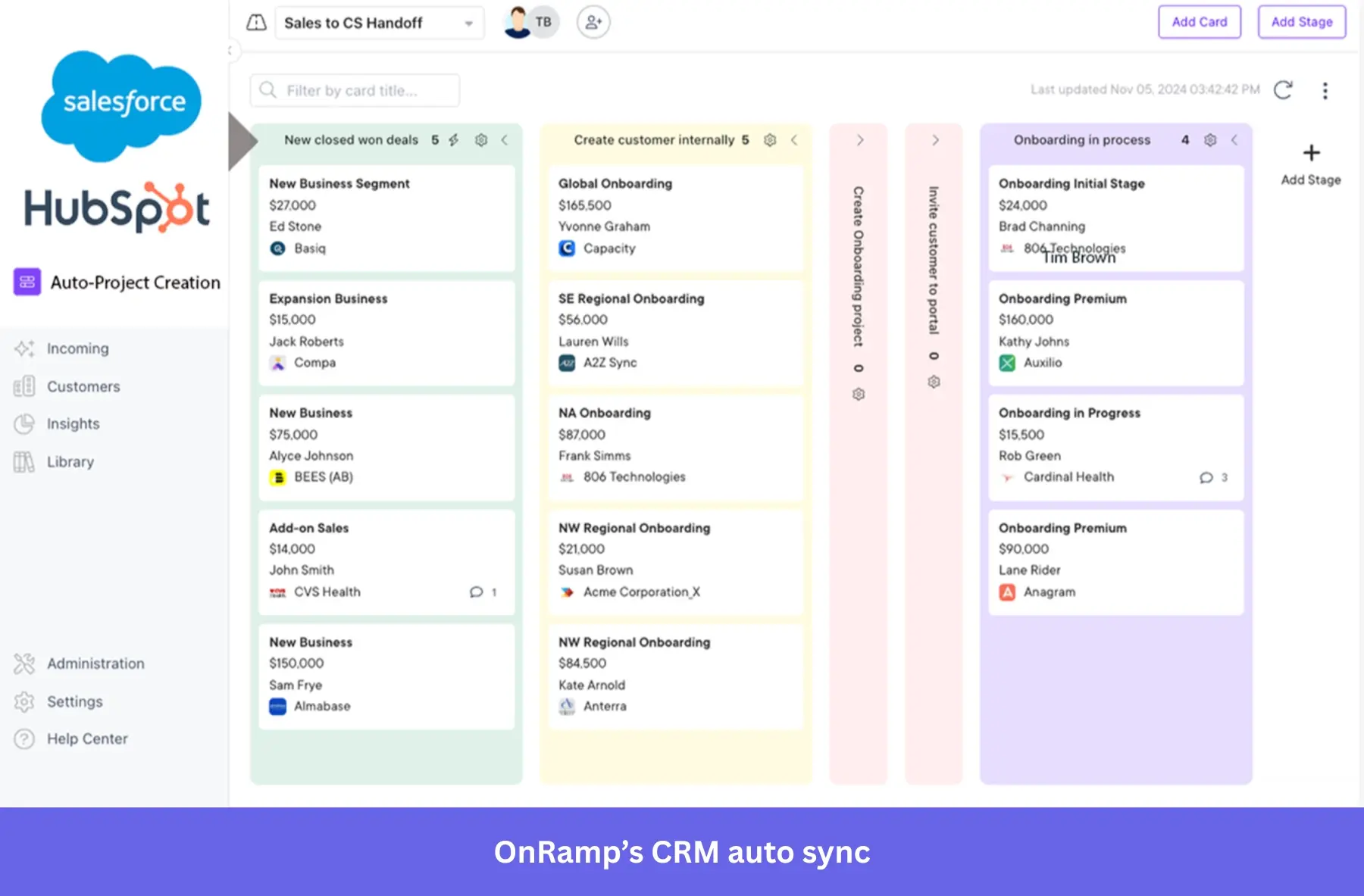The width and height of the screenshot is (1364, 896).
Task: Open Customers in the sidebar
Action: (83, 386)
